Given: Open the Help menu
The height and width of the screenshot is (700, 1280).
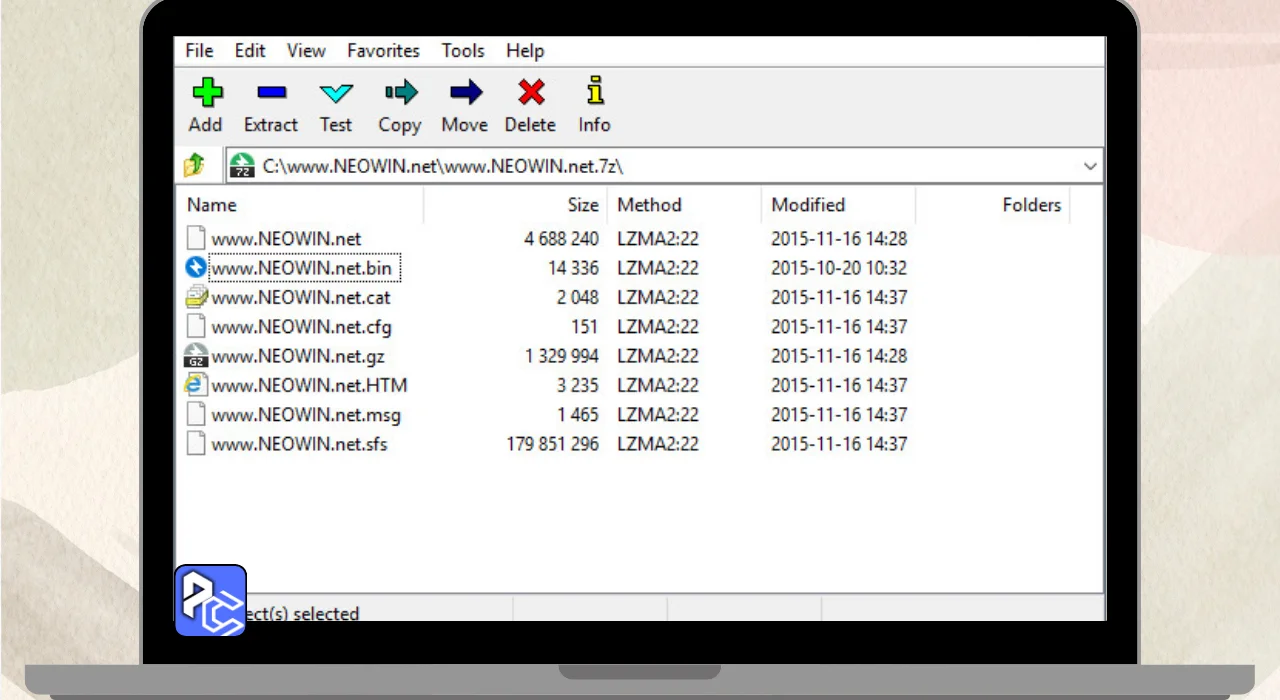Looking at the screenshot, I should (x=525, y=51).
